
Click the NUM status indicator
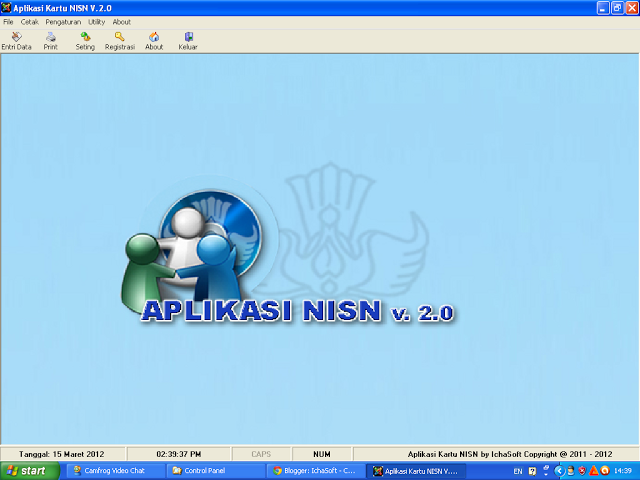tap(322, 454)
